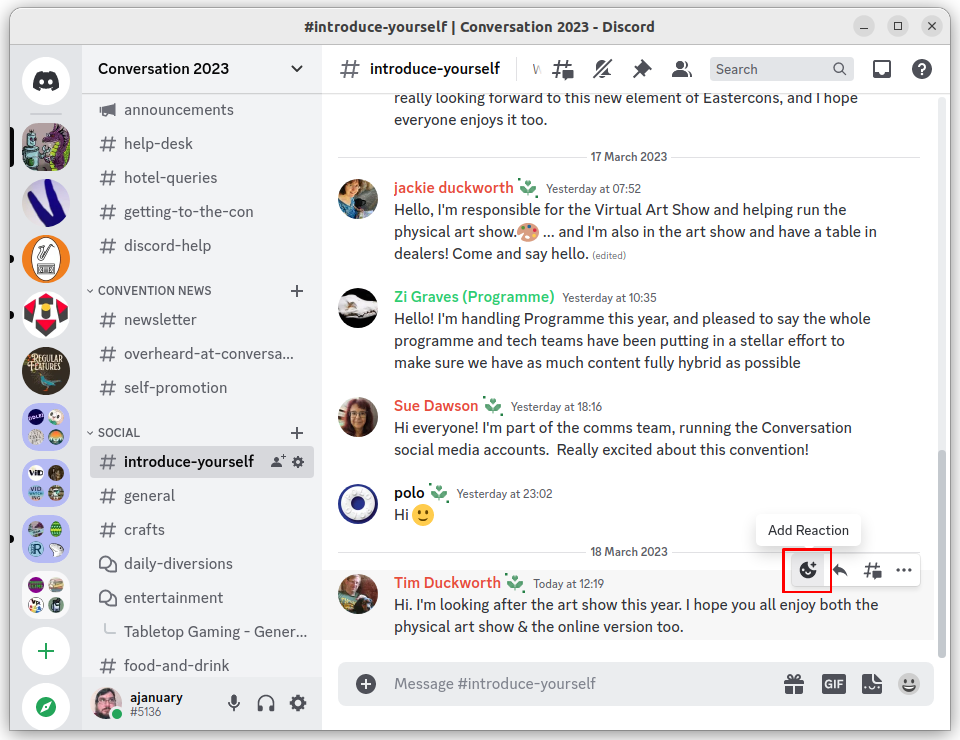
Task: Open the daily-diversions forum
Action: click(201, 564)
